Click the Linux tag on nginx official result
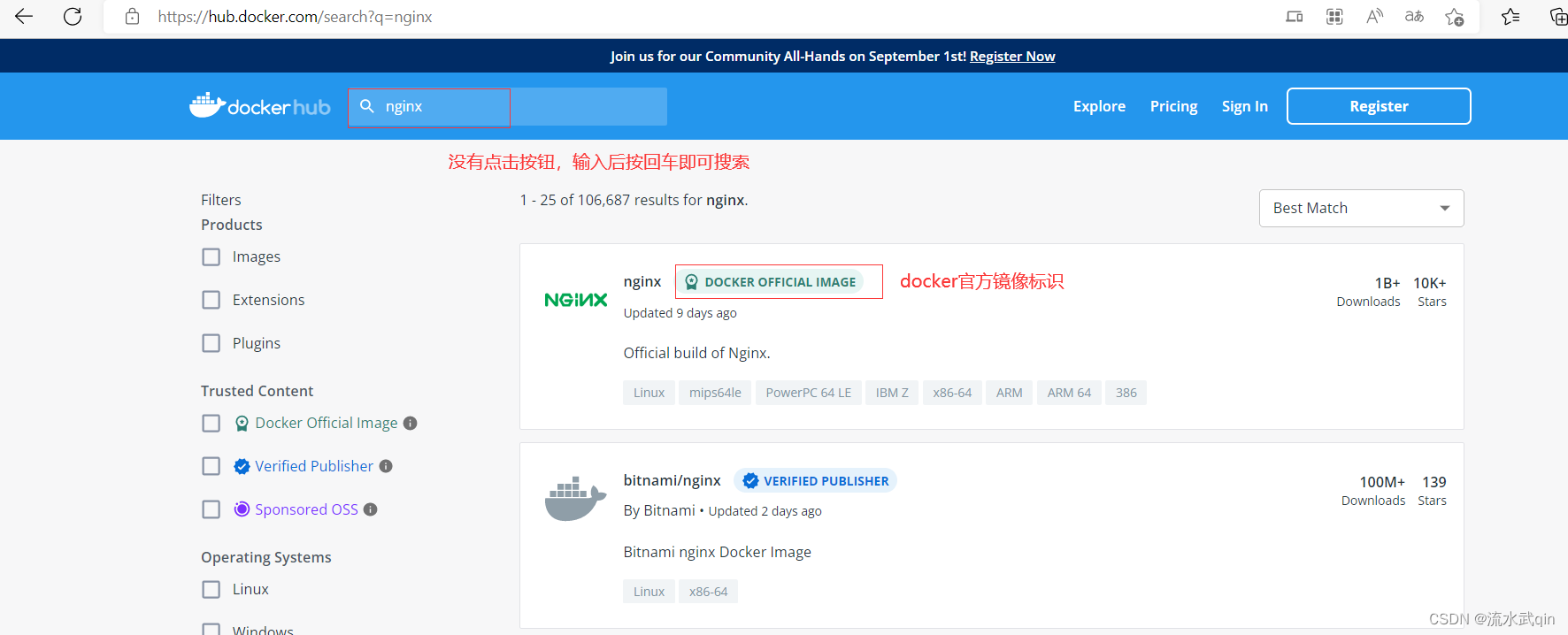 click(x=649, y=393)
